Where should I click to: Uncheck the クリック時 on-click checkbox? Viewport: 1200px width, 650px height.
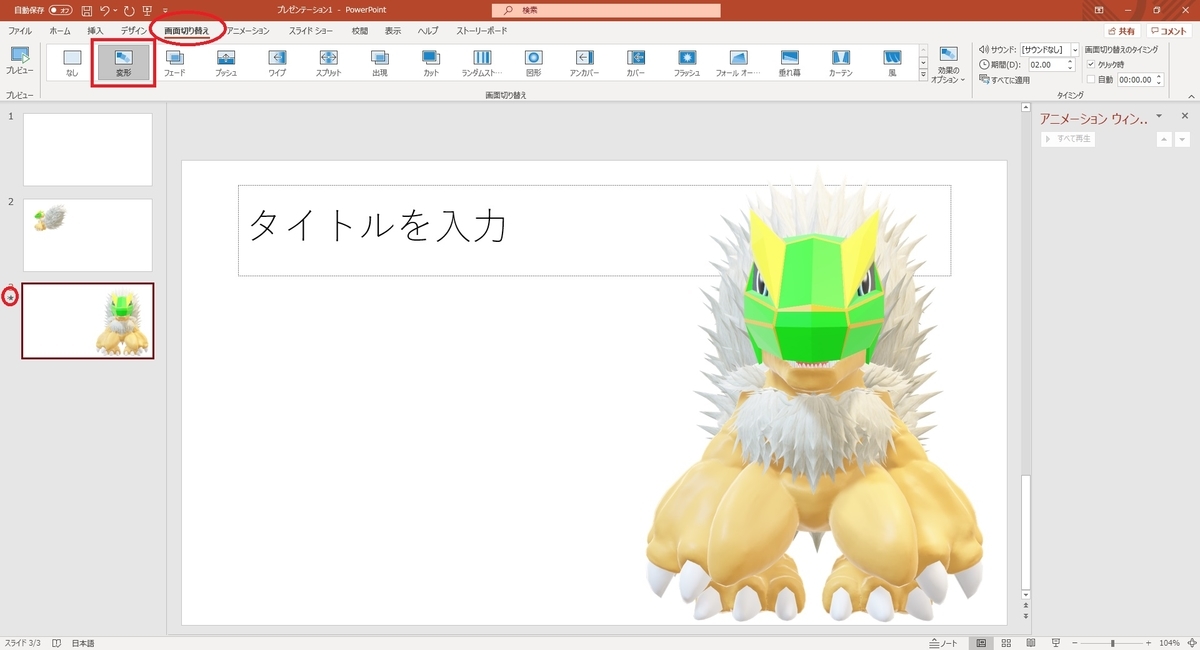tap(1092, 64)
